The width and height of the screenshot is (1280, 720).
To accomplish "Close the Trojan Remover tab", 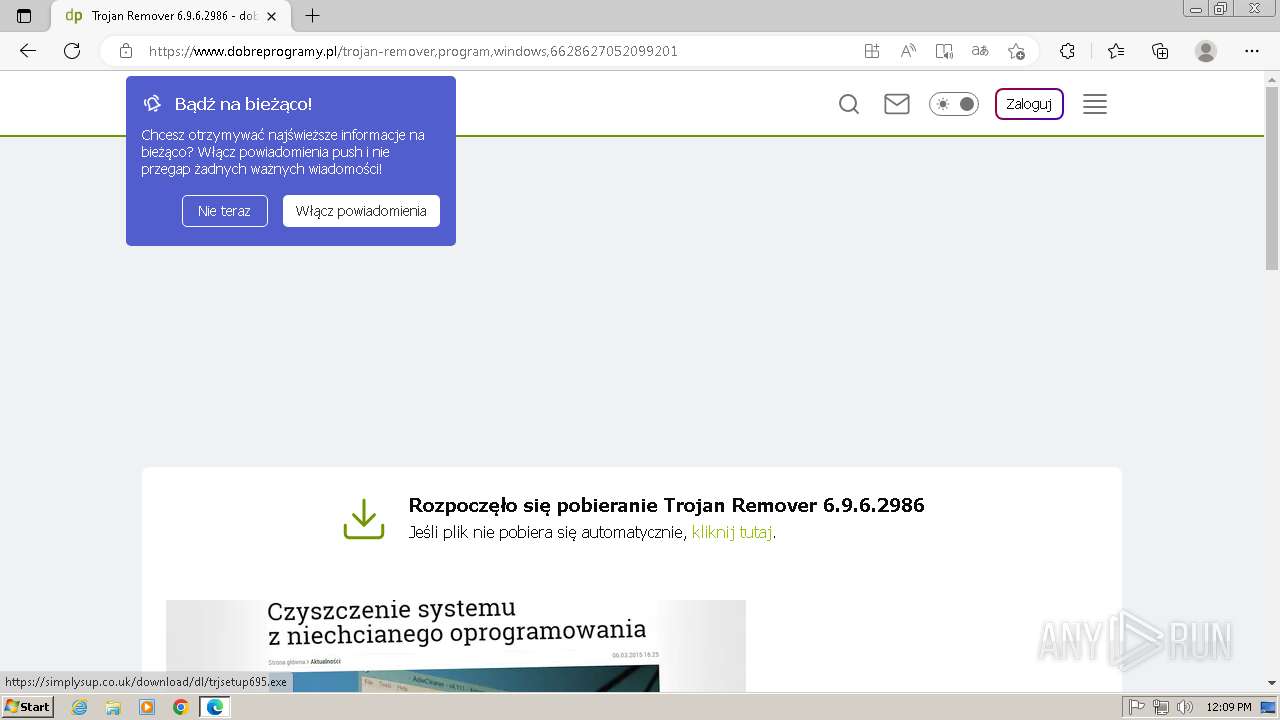I will [x=271, y=16].
